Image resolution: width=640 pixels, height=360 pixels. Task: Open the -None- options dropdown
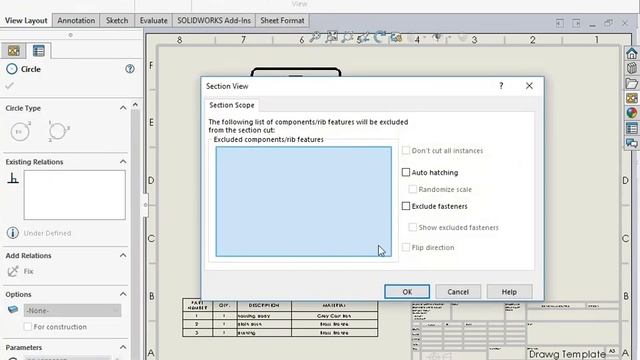coord(72,310)
